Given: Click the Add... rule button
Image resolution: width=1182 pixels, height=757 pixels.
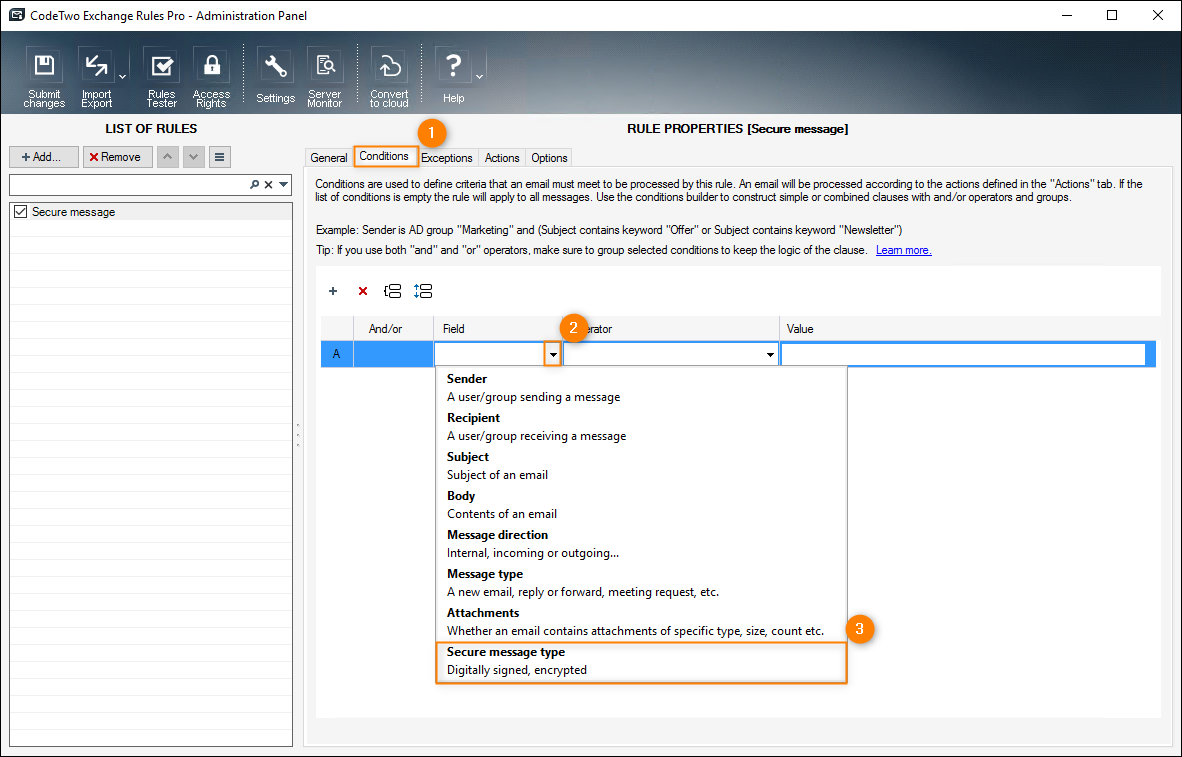Looking at the screenshot, I should (x=44, y=157).
